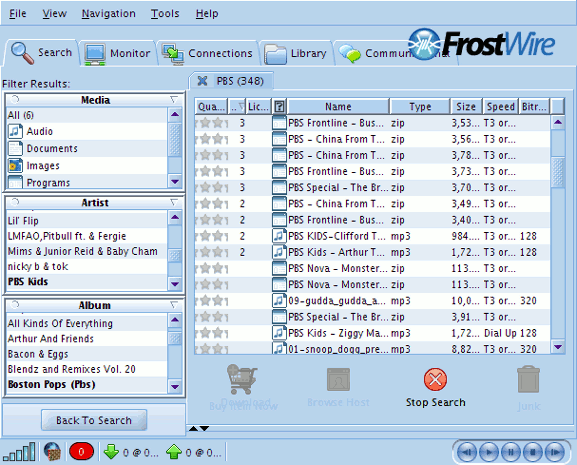Click Media list scroll down arrow

point(175,181)
